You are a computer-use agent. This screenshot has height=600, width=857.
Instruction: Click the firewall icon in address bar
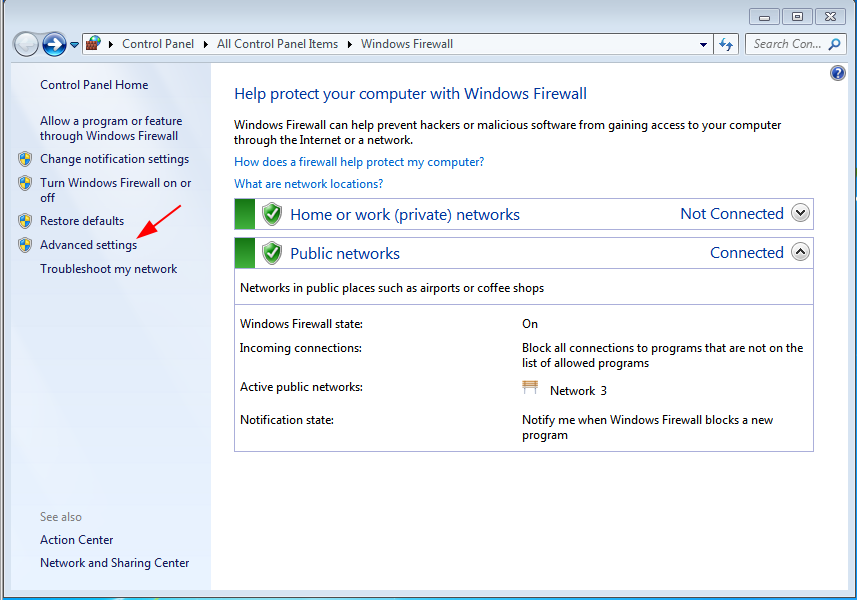click(x=94, y=44)
